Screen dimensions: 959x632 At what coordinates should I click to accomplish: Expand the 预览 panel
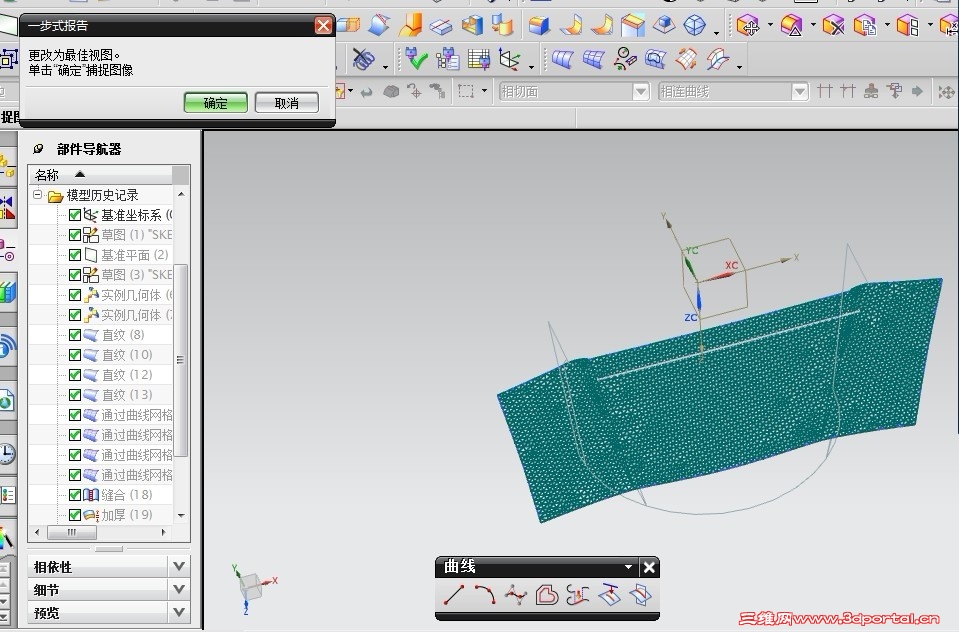tap(179, 612)
